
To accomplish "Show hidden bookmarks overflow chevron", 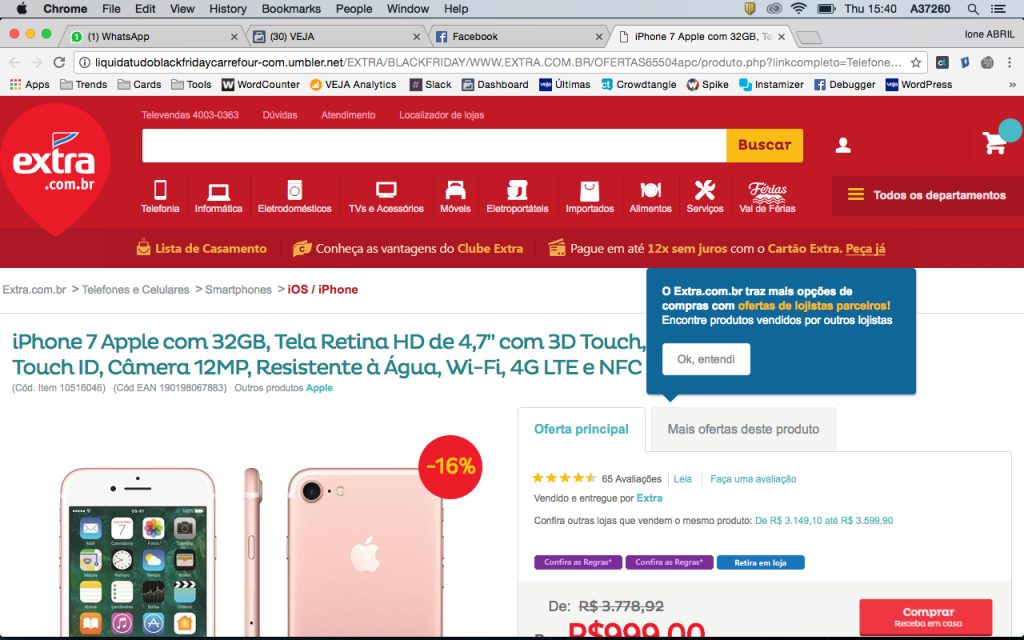I will click(1012, 84).
